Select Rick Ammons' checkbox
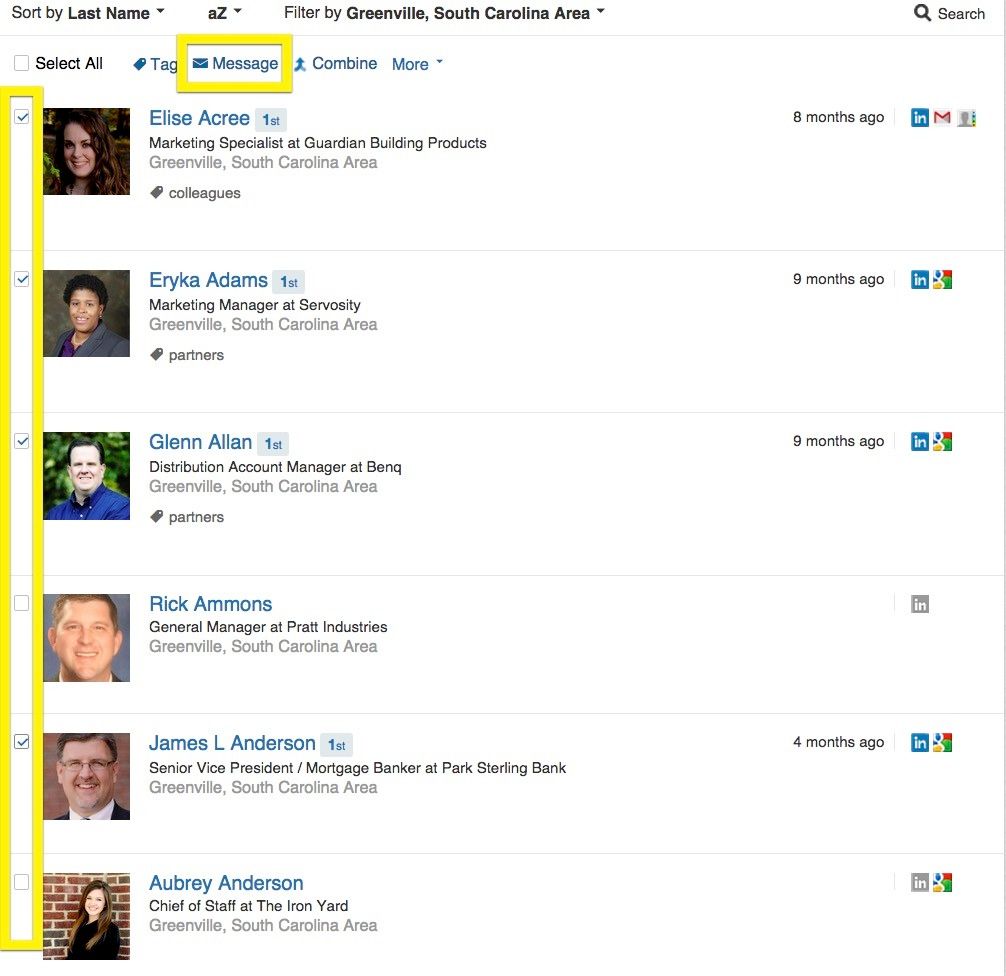 (22, 603)
